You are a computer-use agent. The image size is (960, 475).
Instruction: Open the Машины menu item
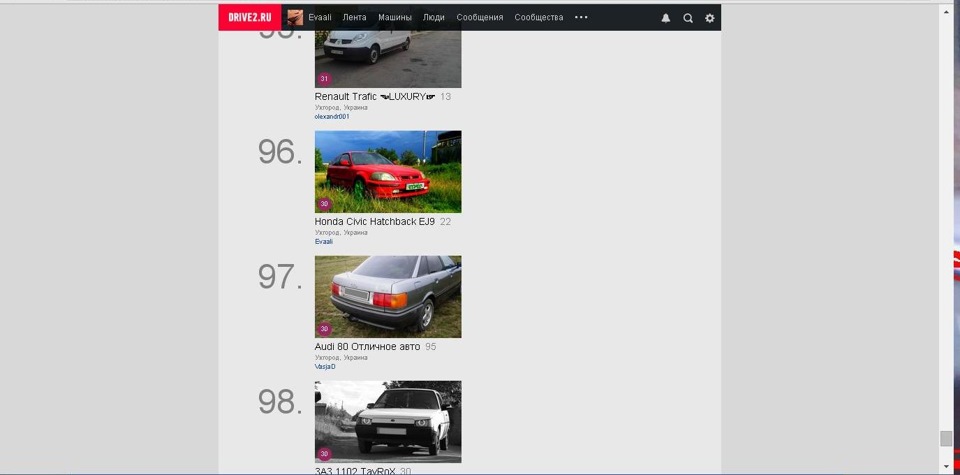[395, 18]
